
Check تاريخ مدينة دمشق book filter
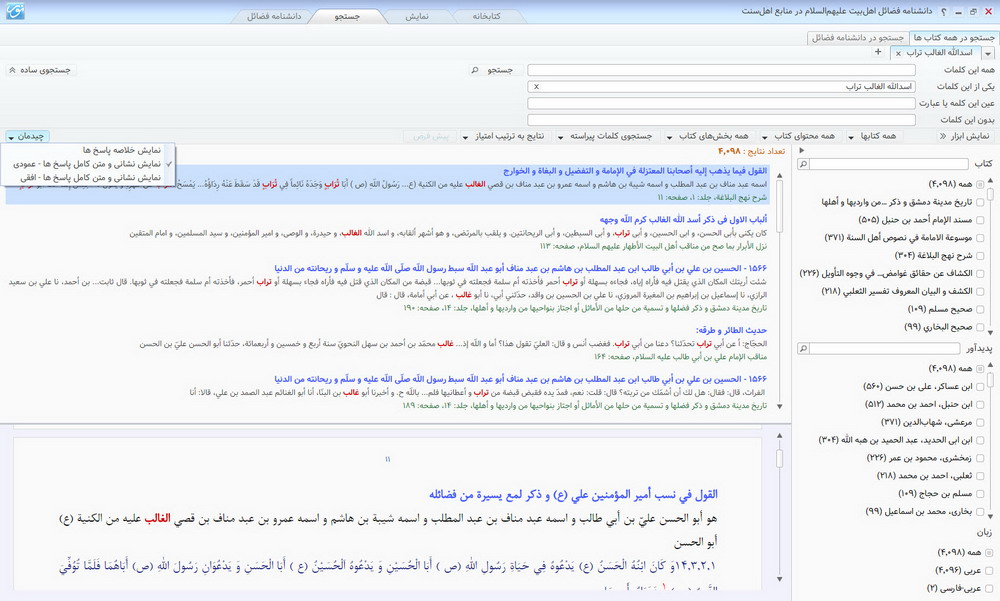point(980,202)
